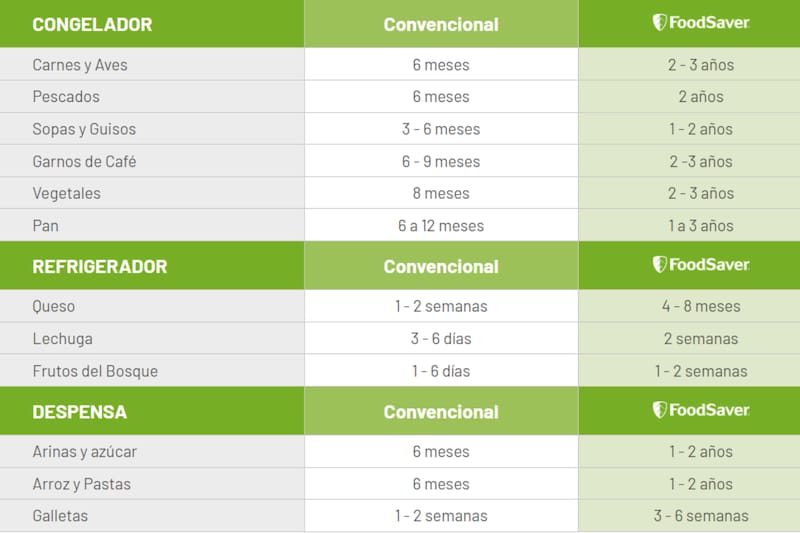Click the Convencional header in the Despensa section
Image resolution: width=800 pixels, height=533 pixels.
(441, 412)
